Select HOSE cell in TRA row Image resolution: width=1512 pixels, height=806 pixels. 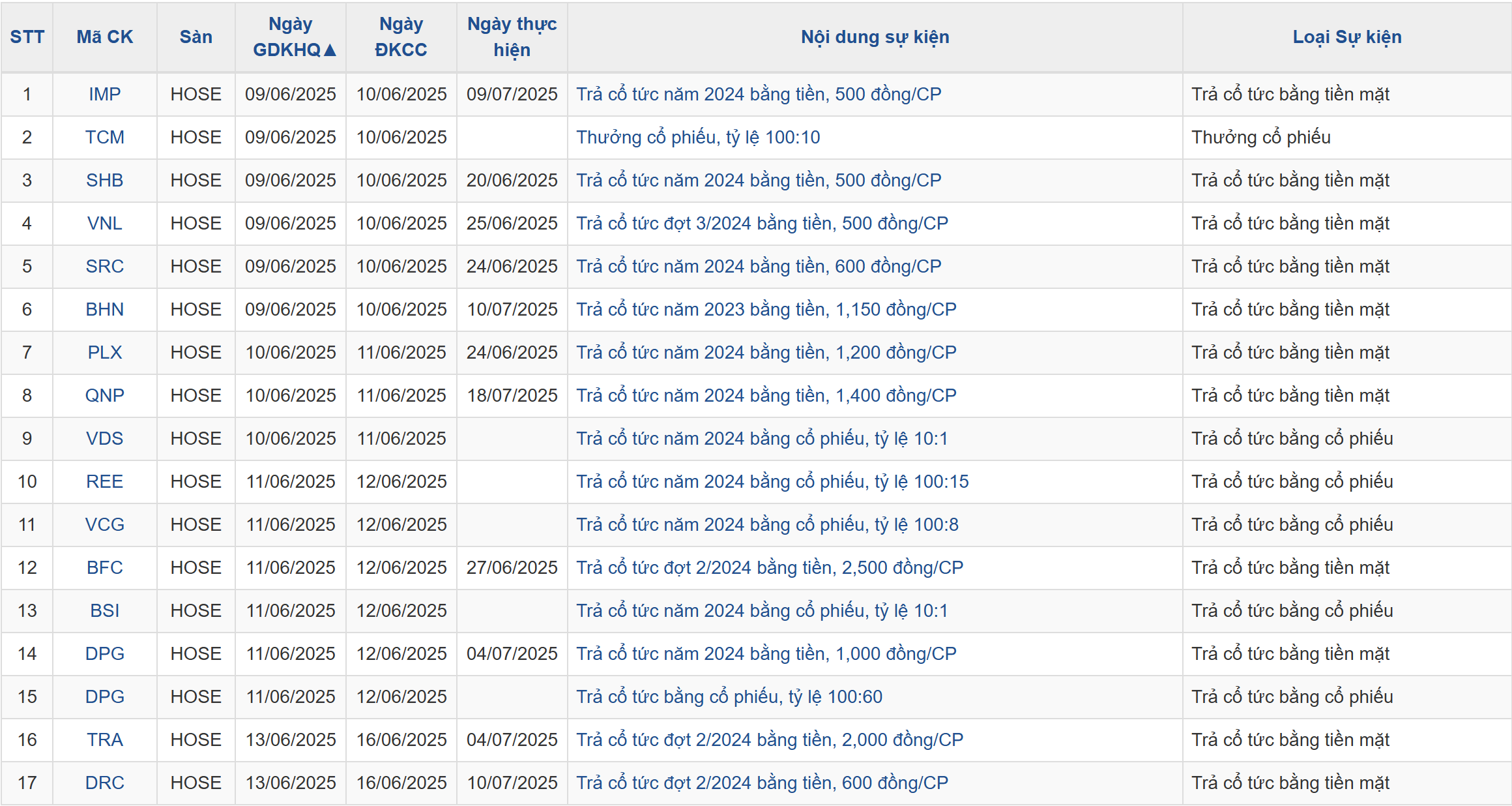point(196,739)
